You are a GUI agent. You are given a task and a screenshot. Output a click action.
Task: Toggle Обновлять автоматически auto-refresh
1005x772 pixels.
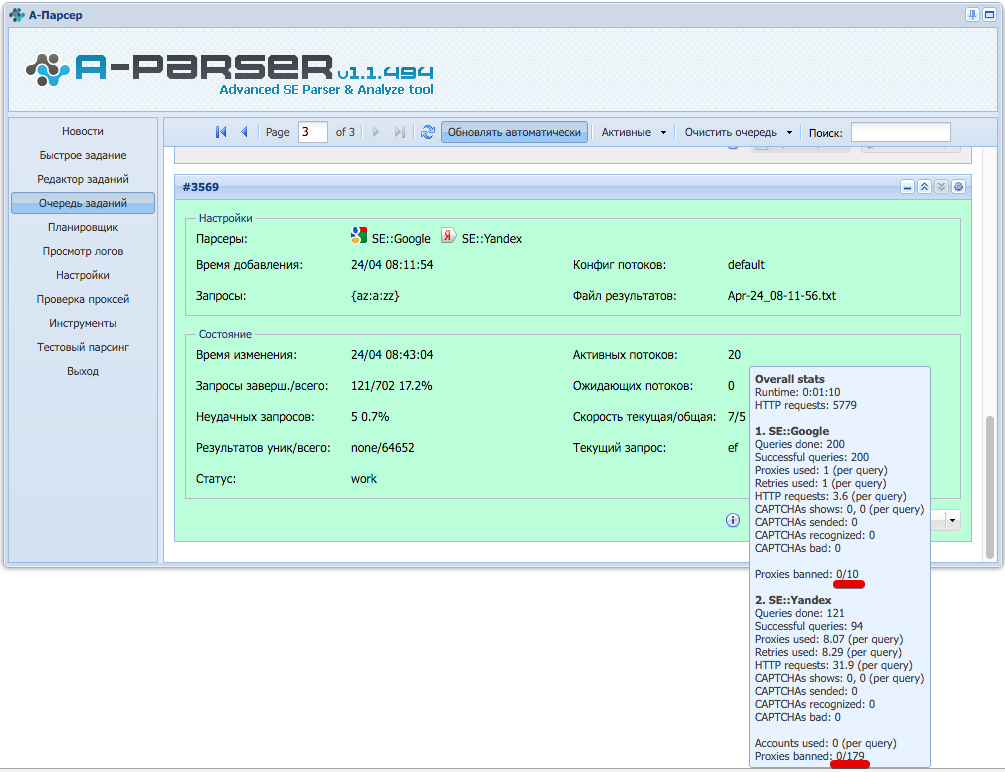pyautogui.click(x=514, y=132)
